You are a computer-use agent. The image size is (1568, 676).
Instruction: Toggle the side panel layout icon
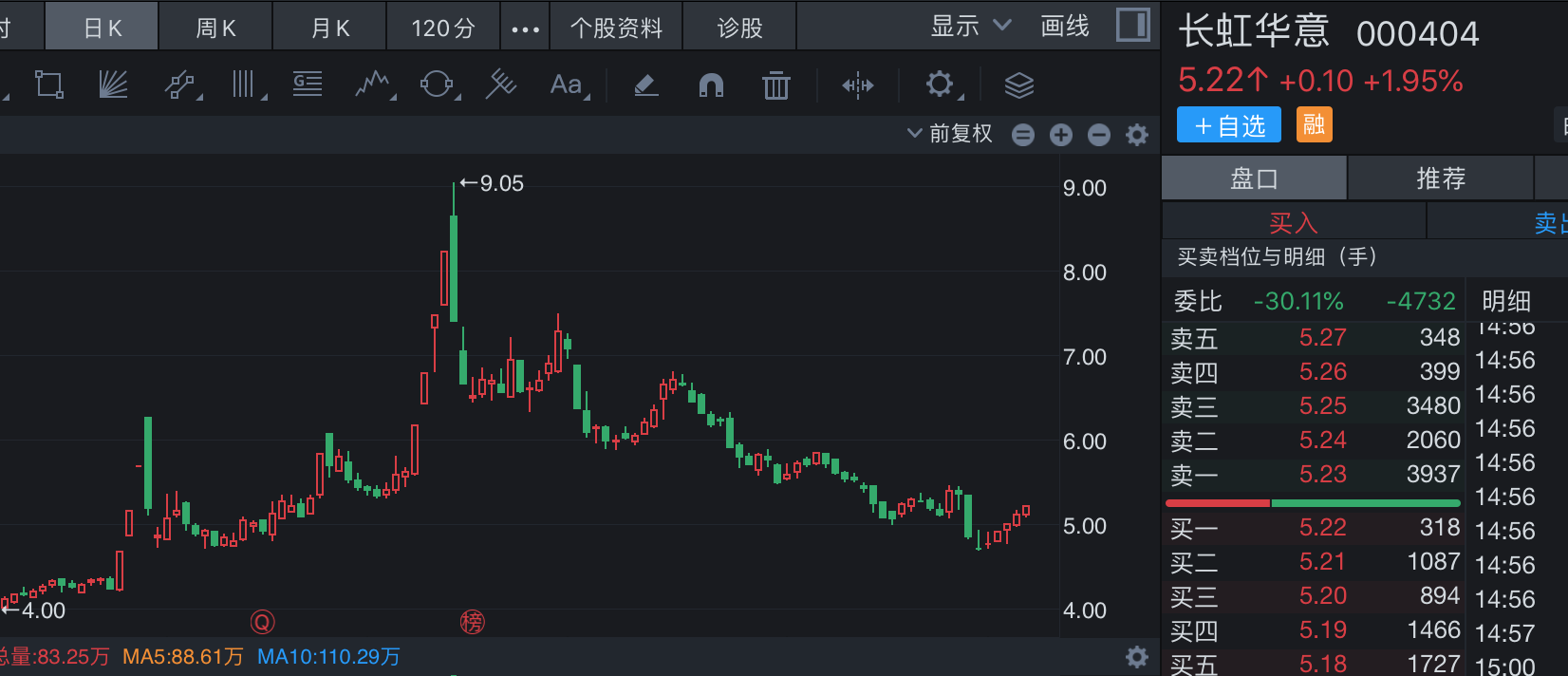coord(1132,26)
